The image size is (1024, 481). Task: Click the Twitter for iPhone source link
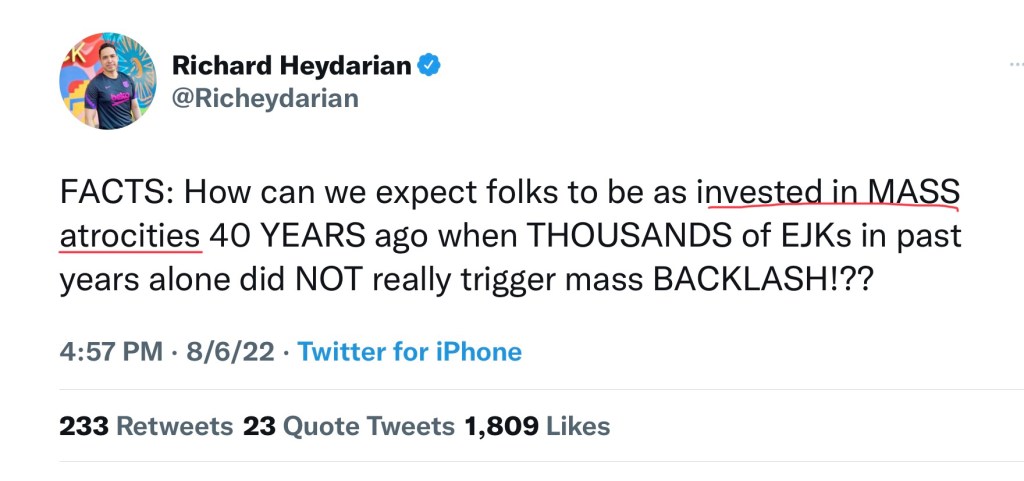[x=410, y=352]
